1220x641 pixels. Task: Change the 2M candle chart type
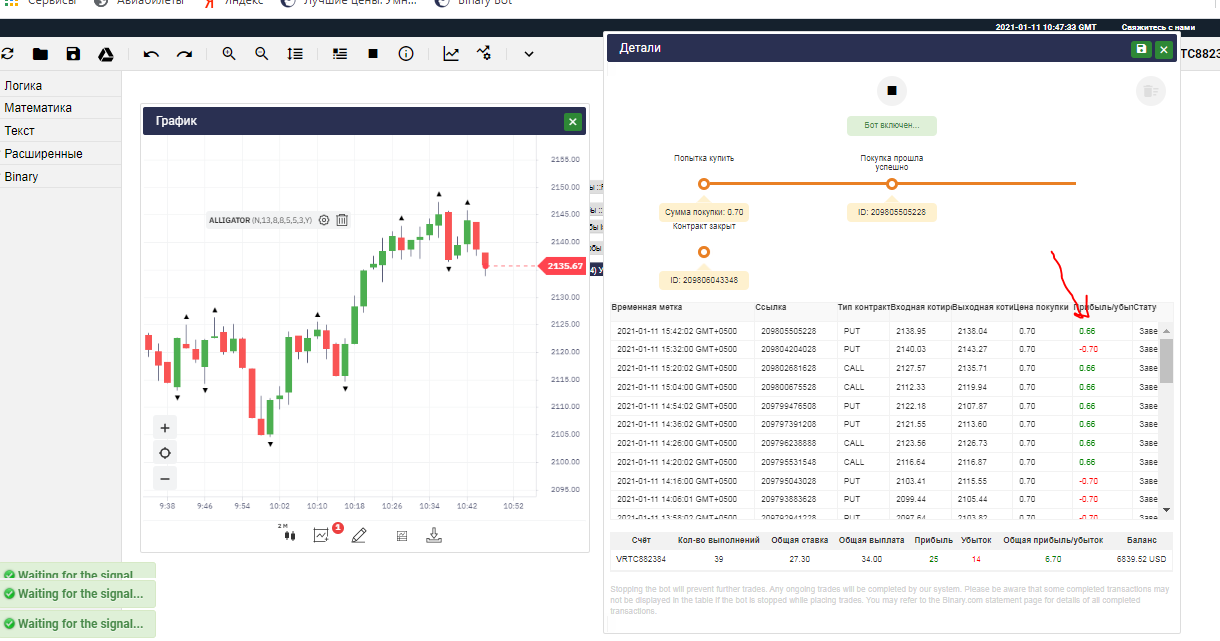click(287, 533)
